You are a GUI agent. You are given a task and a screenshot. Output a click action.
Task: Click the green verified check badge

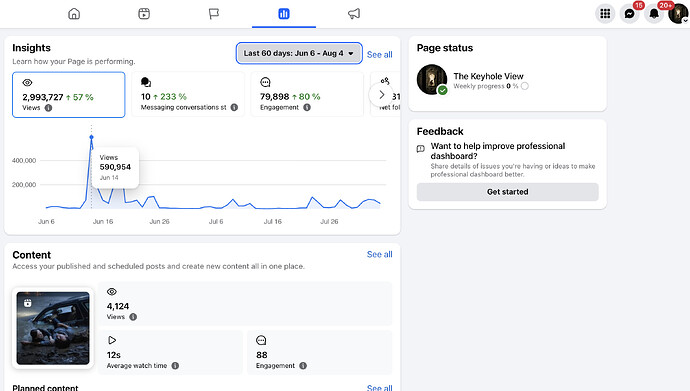443,90
